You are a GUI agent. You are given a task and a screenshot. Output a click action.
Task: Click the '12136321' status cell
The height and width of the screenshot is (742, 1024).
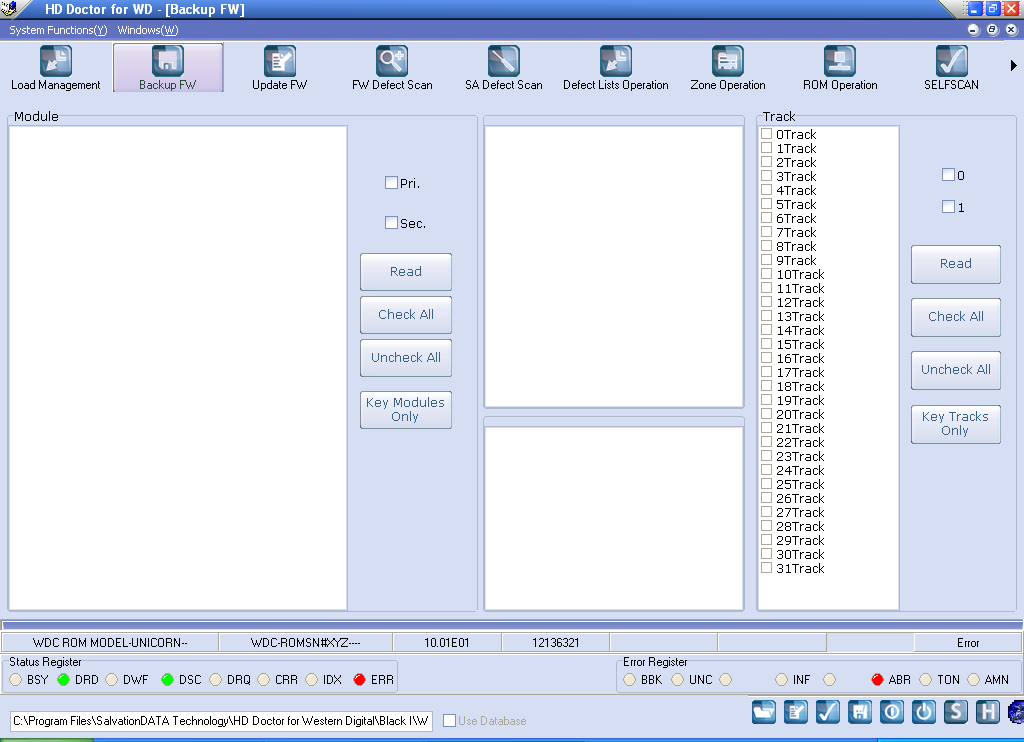[x=556, y=643]
